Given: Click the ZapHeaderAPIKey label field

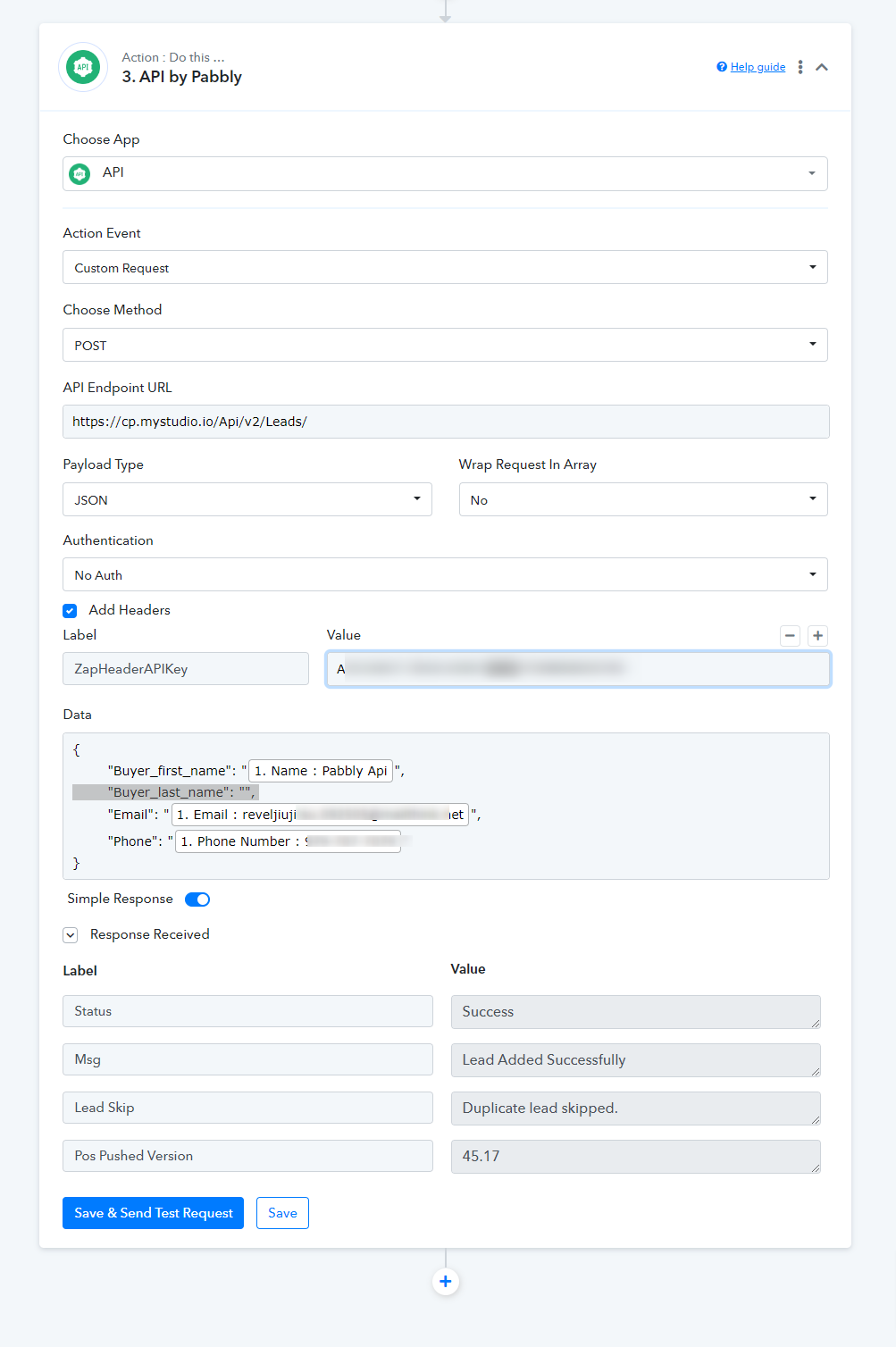Looking at the screenshot, I should point(186,669).
